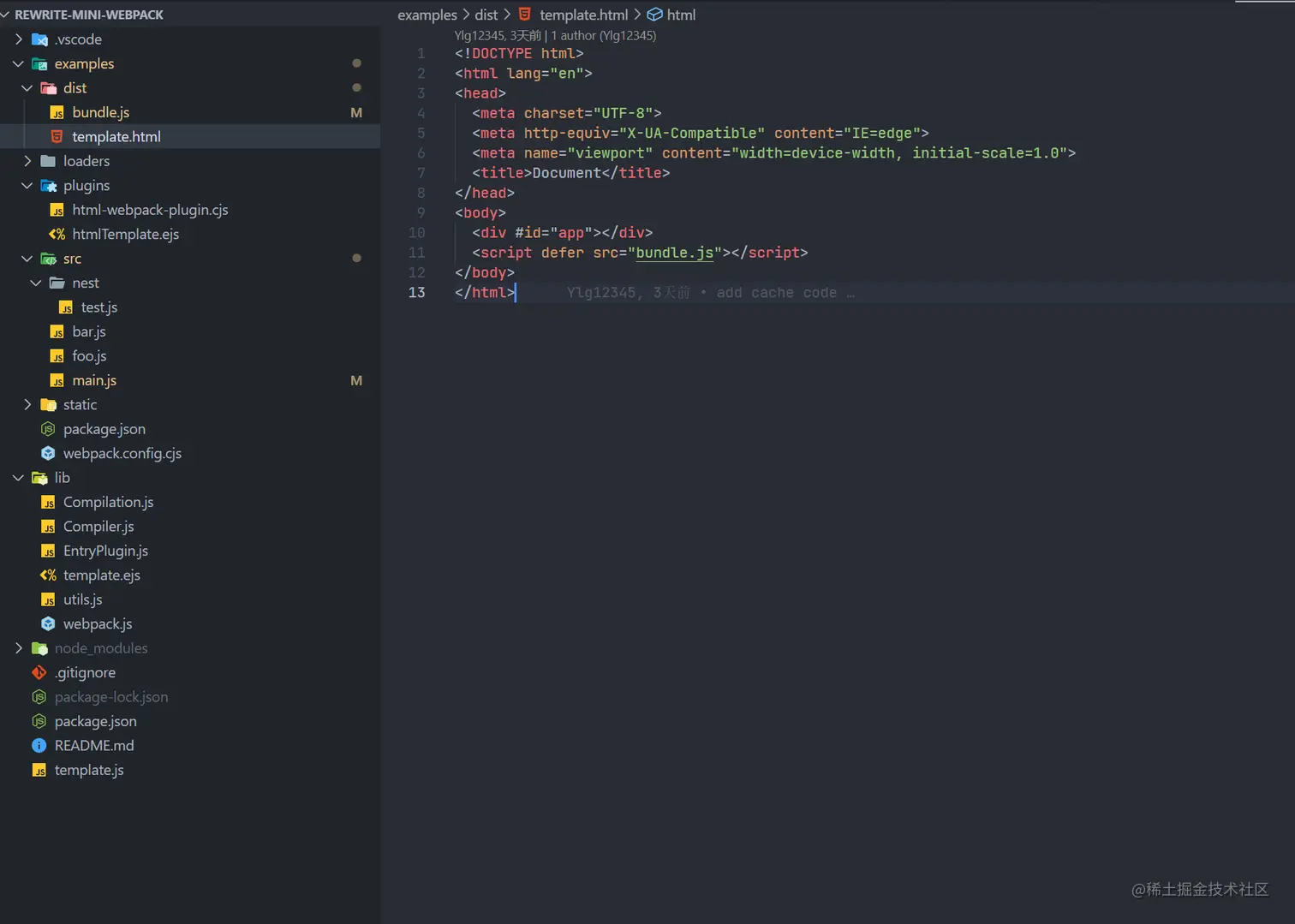Click the examples package.json npm icon
The width and height of the screenshot is (1295, 924).
49,429
